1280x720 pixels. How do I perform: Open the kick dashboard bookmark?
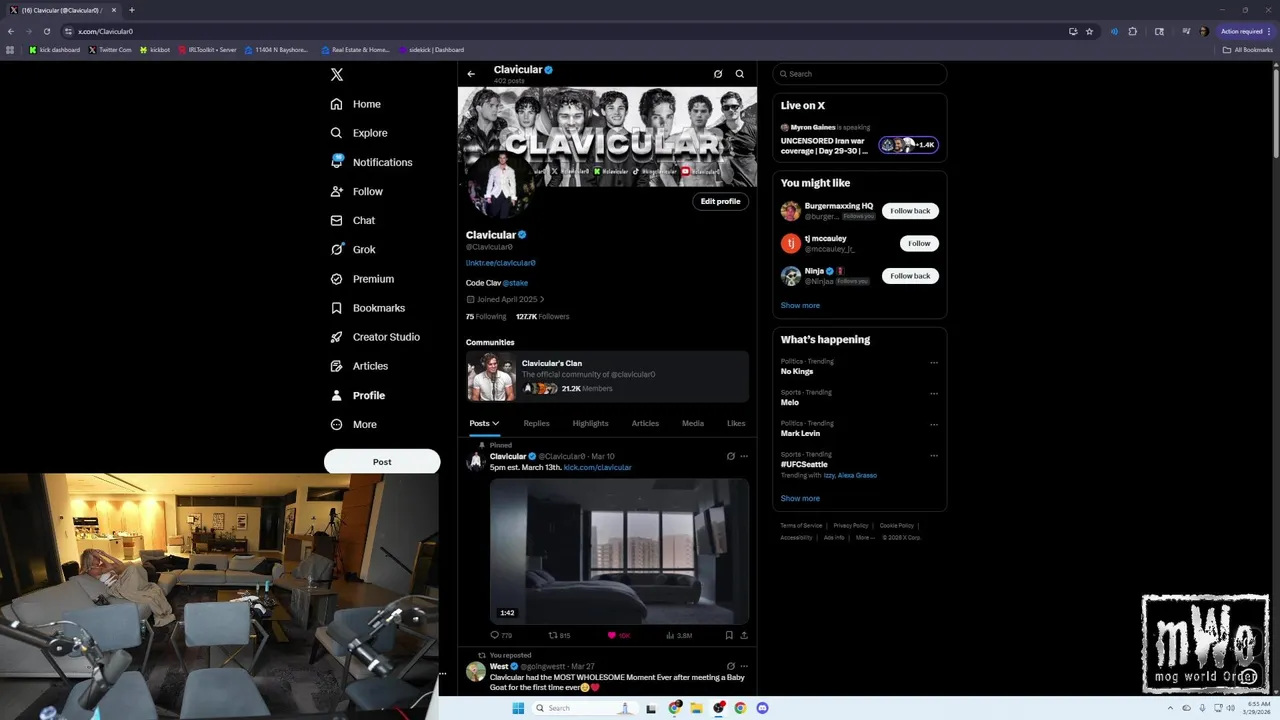pos(55,50)
